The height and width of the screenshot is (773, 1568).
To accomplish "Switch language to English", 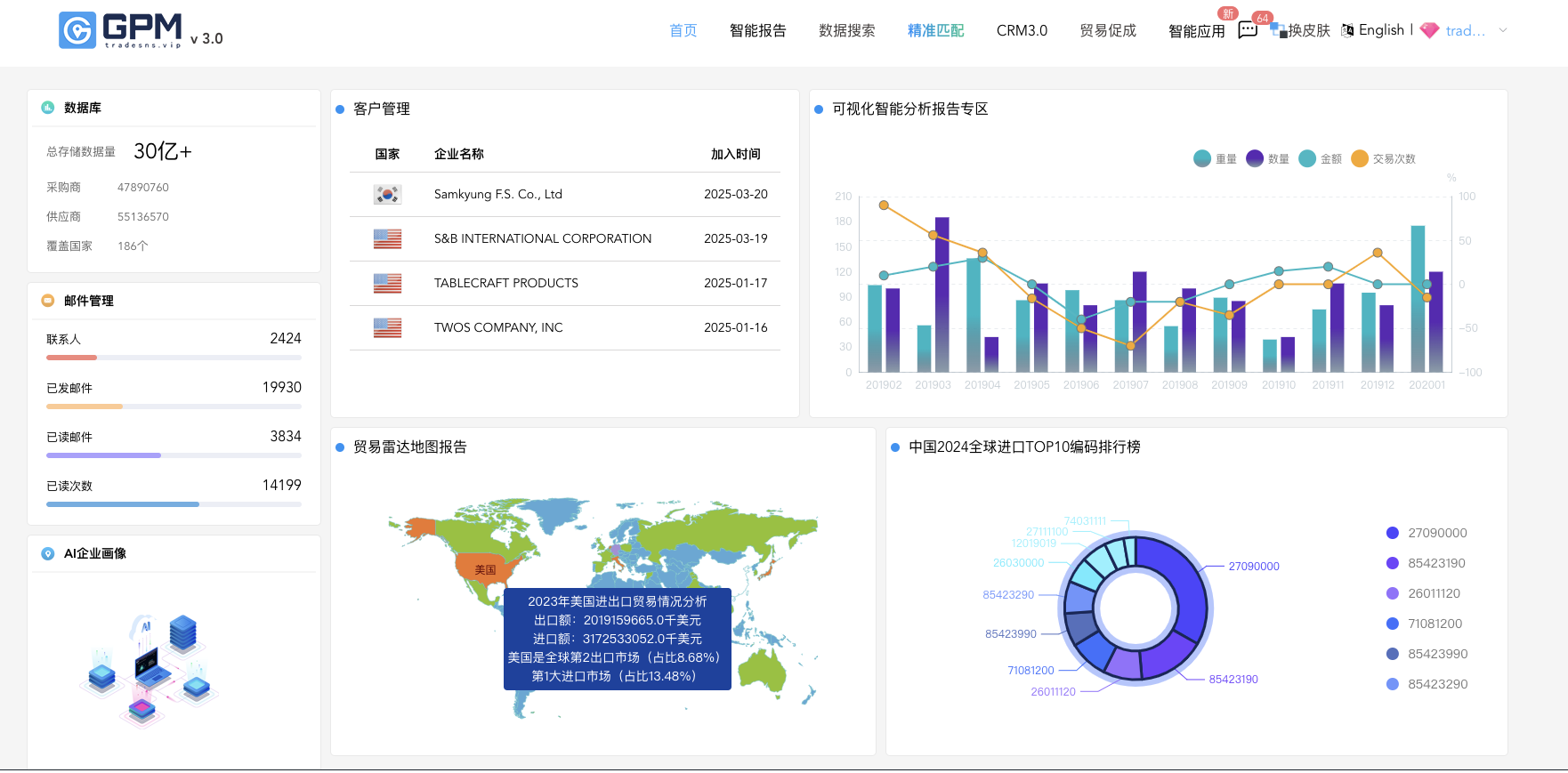I will (x=1381, y=30).
